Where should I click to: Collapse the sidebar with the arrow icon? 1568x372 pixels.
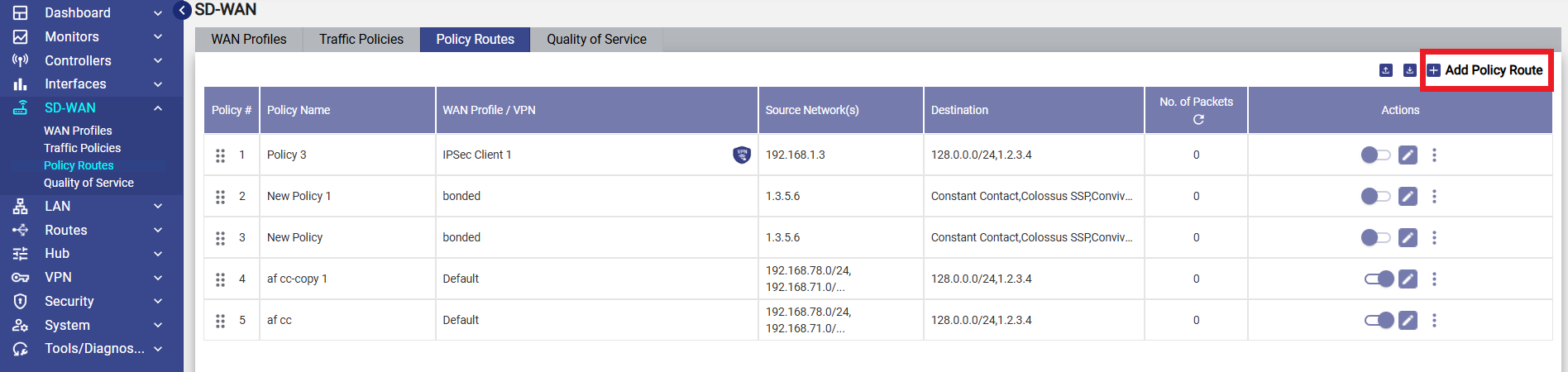[183, 11]
